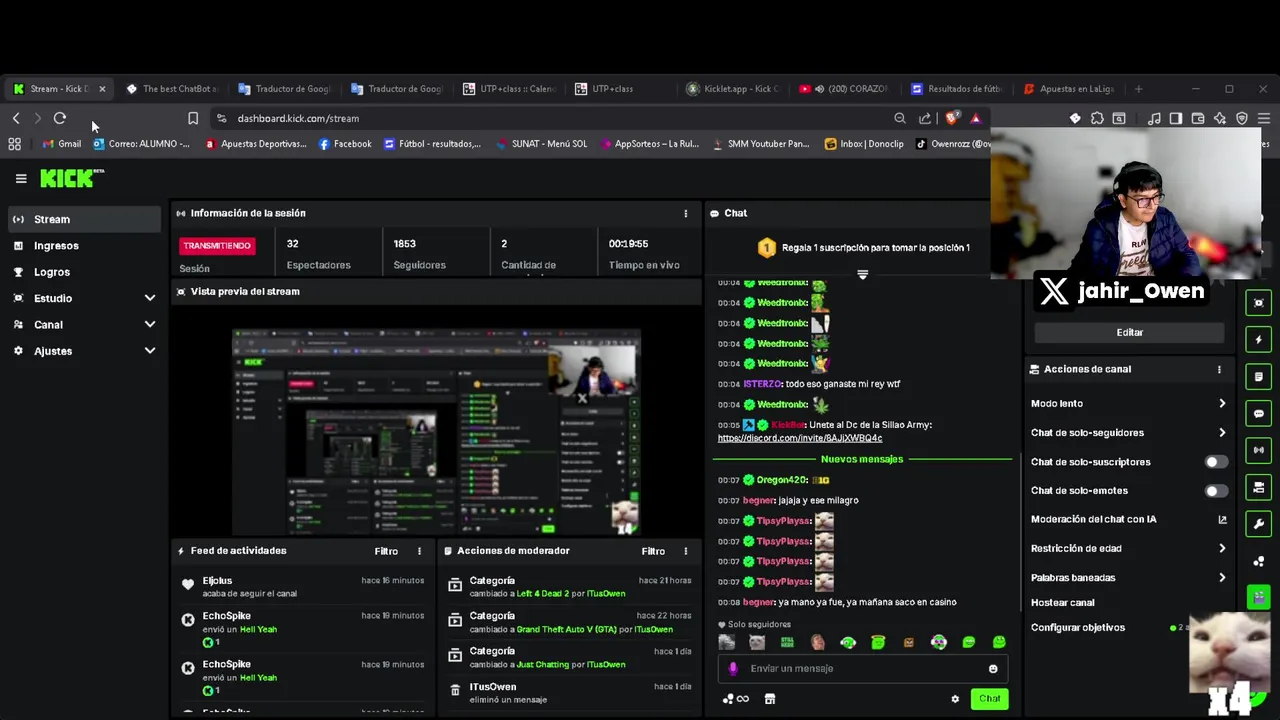The height and width of the screenshot is (720, 1280).
Task: Reload the page with the refresh icon
Action: point(60,118)
